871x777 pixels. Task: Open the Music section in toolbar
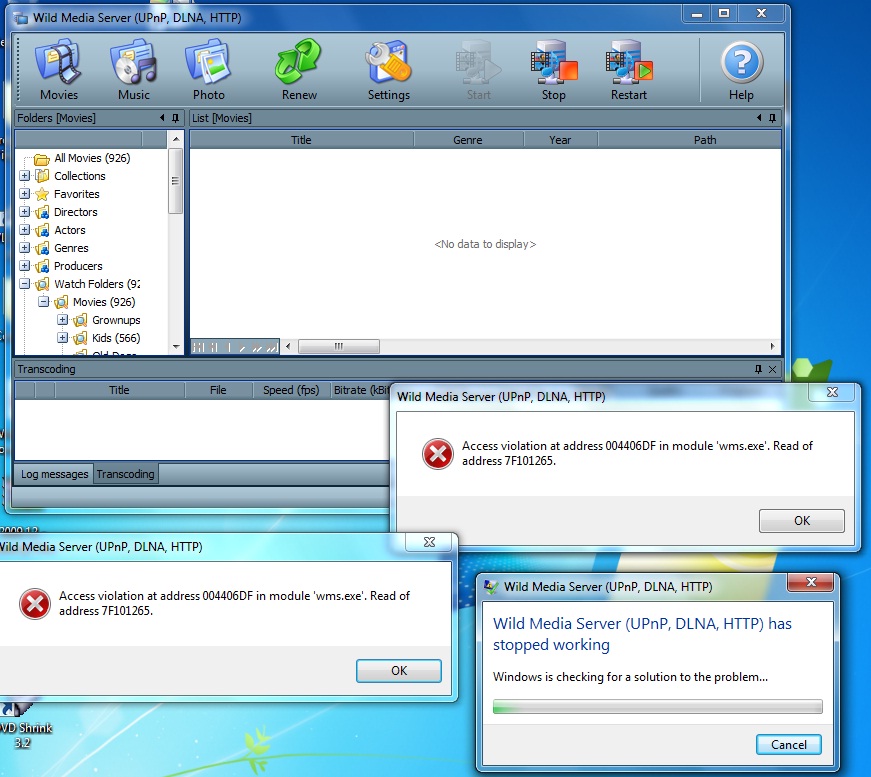133,69
